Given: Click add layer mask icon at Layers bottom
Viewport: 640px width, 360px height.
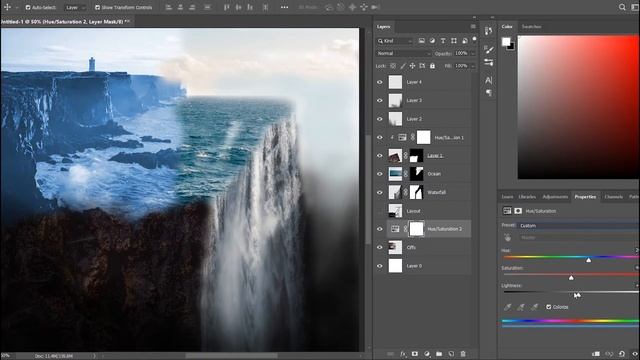Looking at the screenshot, I should tap(415, 354).
